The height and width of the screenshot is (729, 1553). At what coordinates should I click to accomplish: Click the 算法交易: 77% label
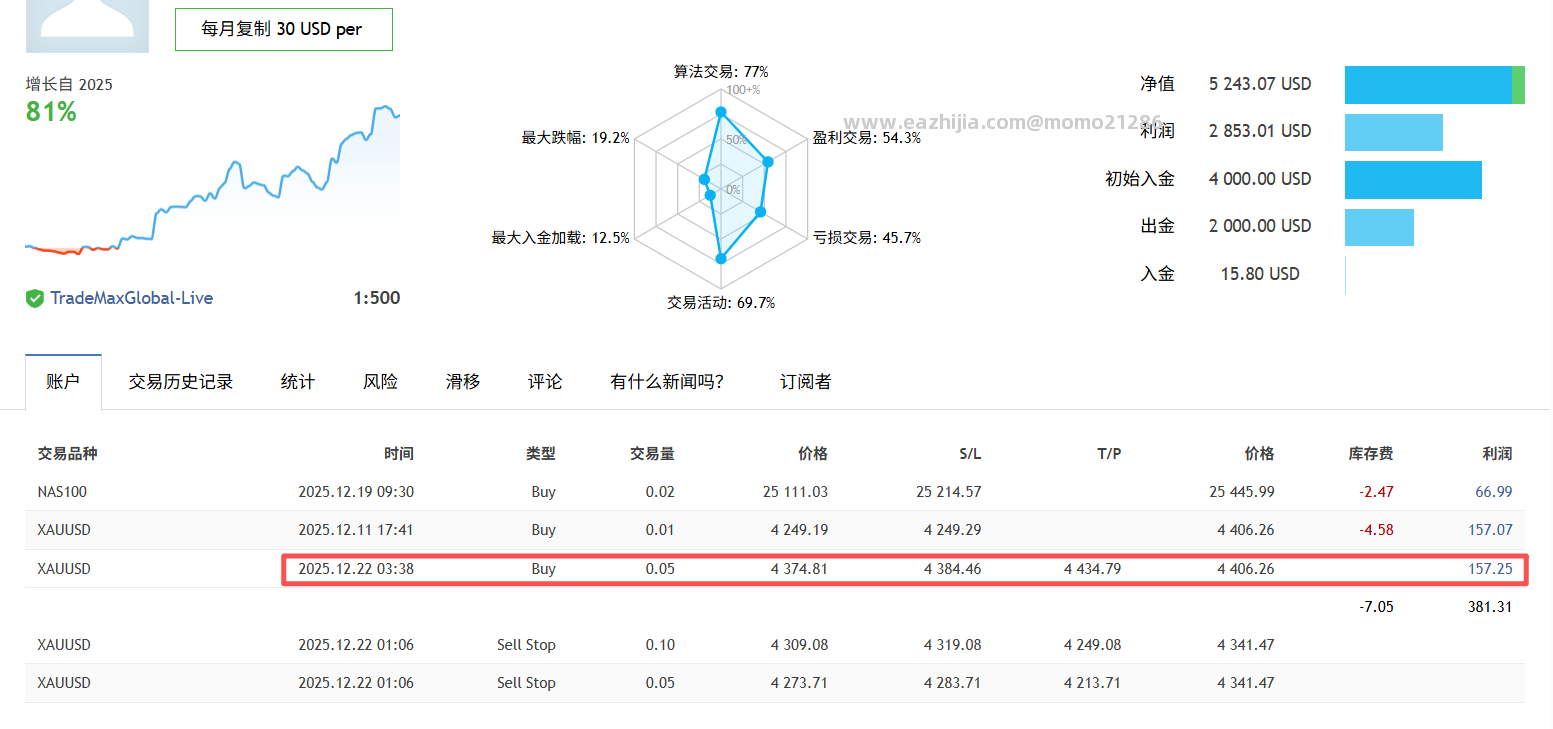[721, 72]
